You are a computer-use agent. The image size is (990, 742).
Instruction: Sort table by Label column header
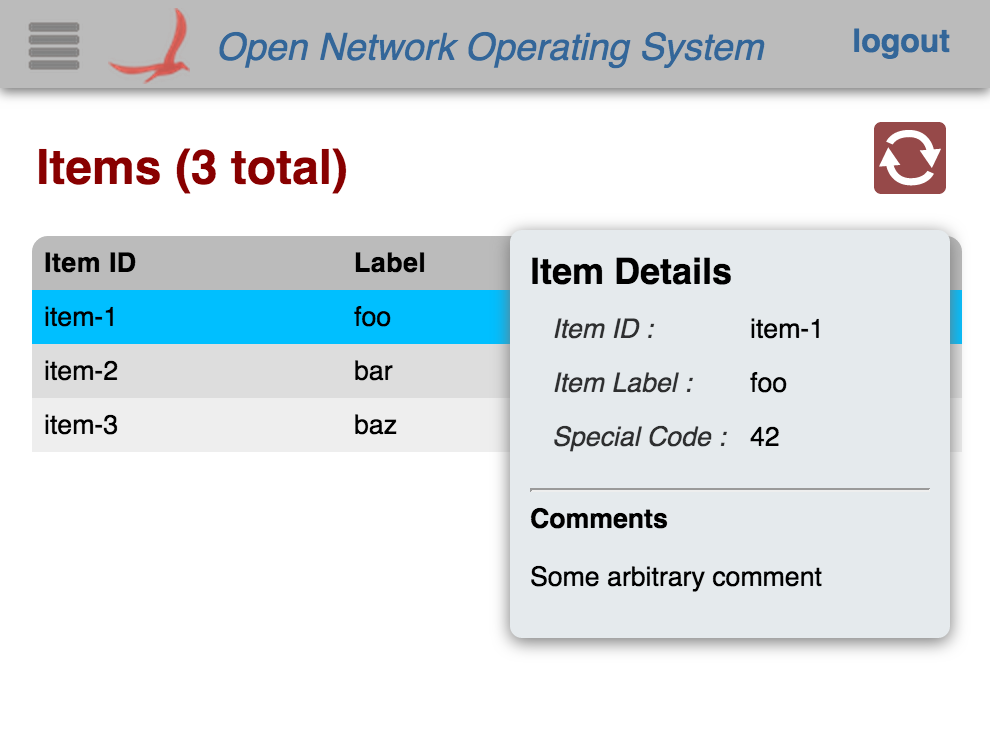(390, 263)
